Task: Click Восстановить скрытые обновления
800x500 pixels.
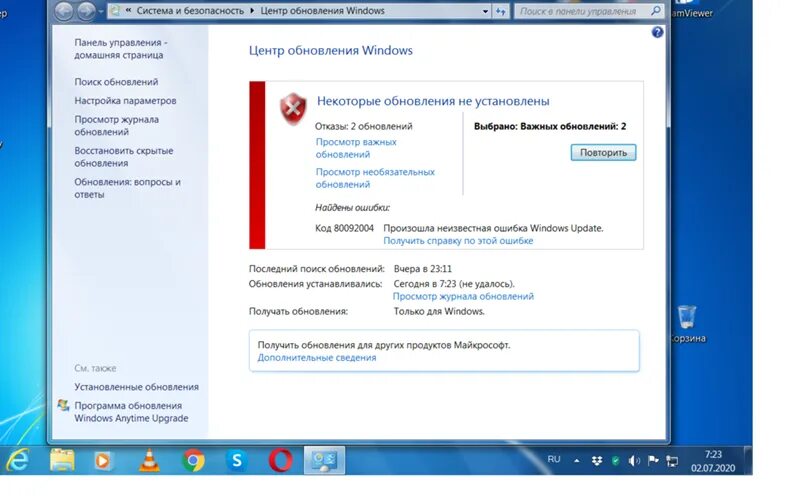Action: point(124,157)
